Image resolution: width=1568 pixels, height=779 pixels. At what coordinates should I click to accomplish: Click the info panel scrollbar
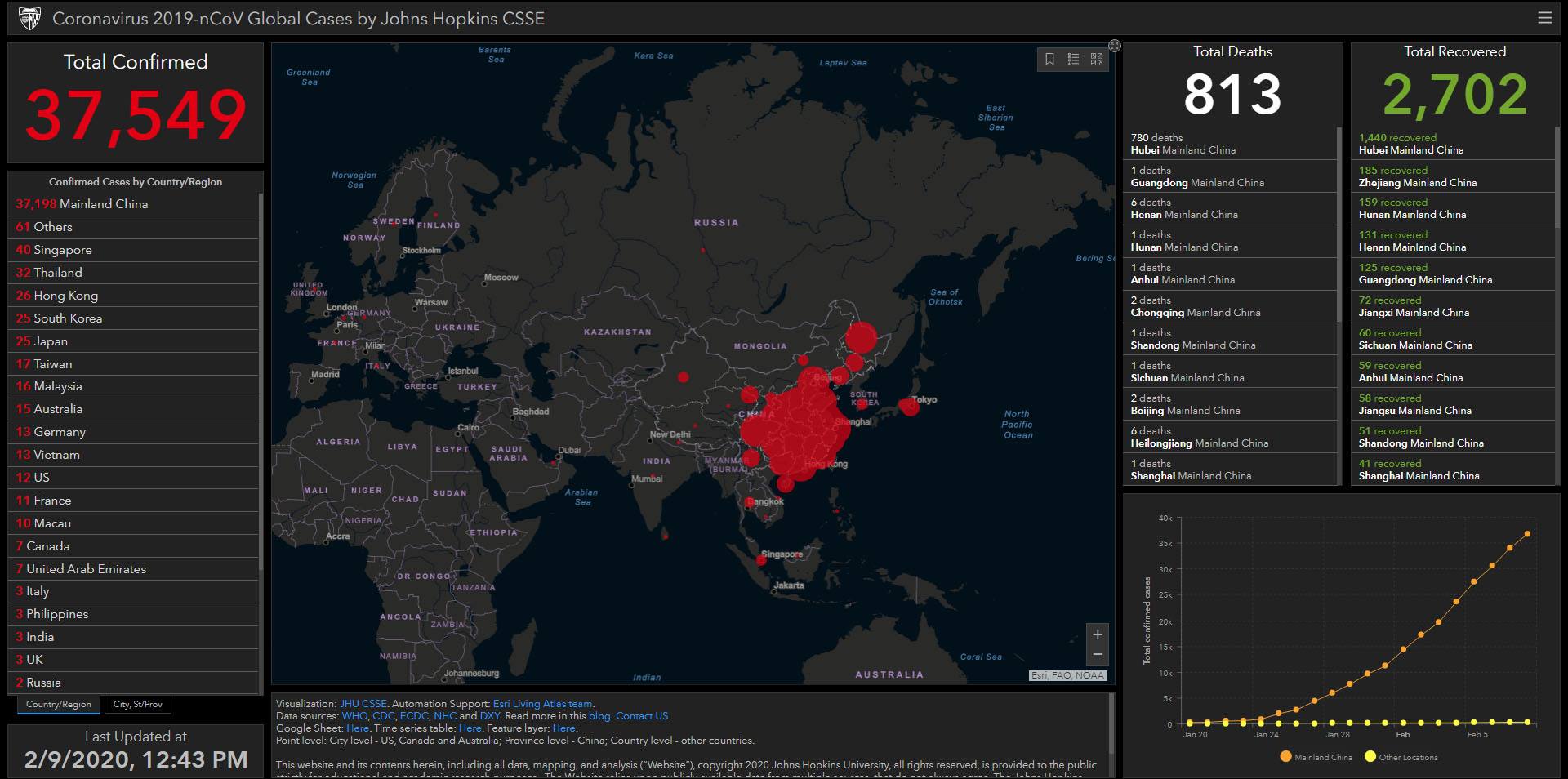1111,724
